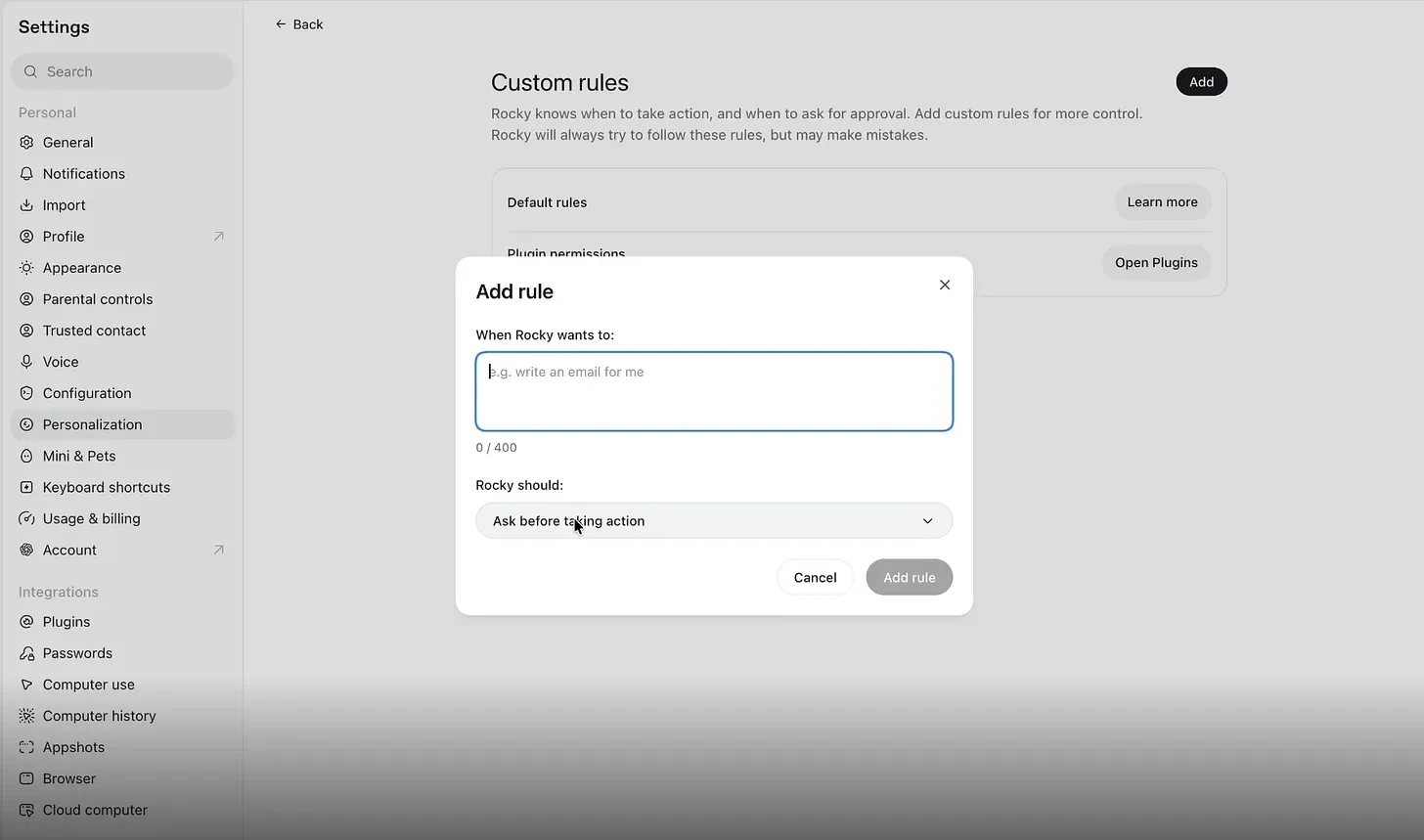This screenshot has height=840, width=1424.
Task: Click the Usage & billing gauge icon
Action: coord(26,518)
